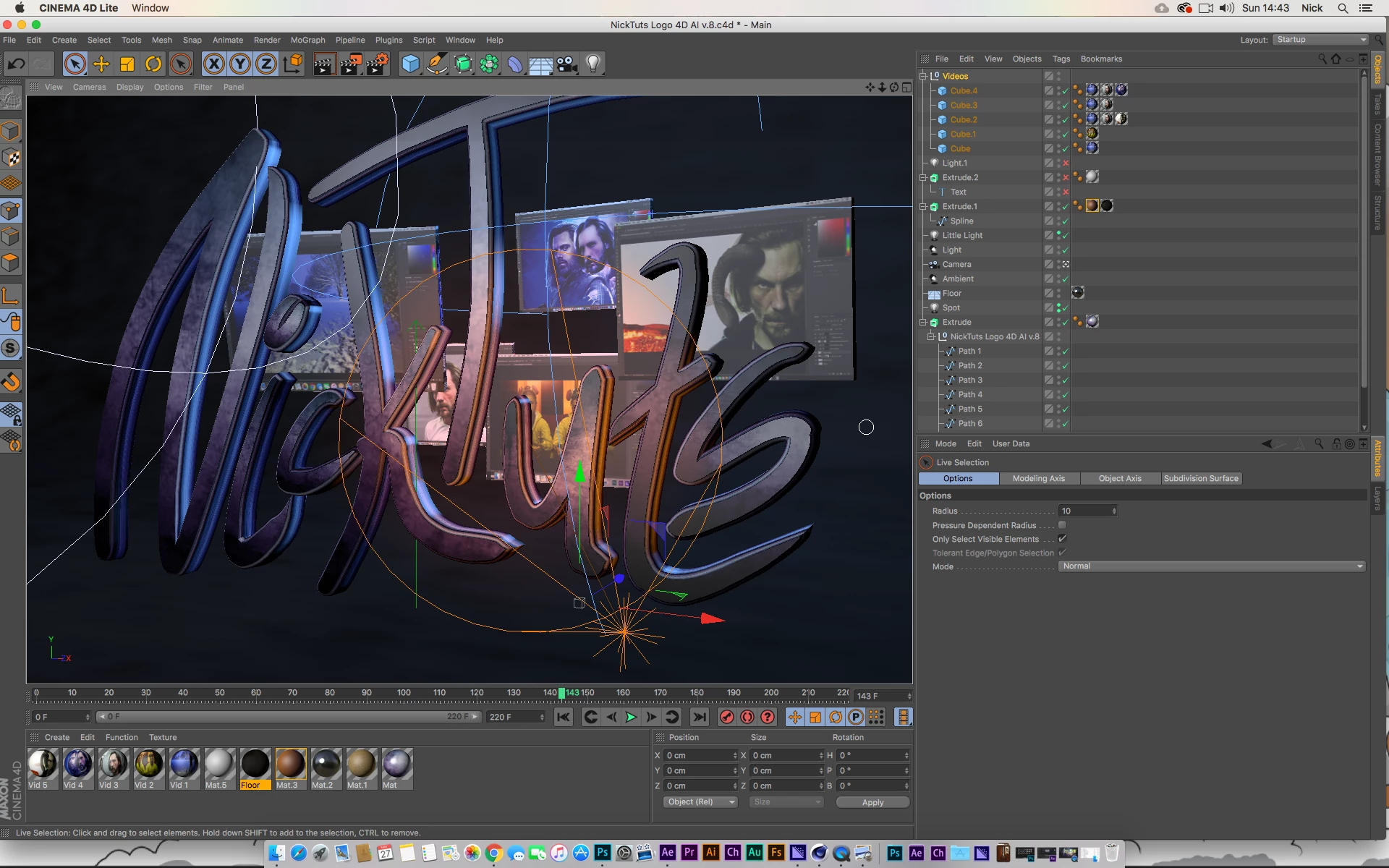Screen dimensions: 1389x868
Task: Switch to the Modeling Axis tab
Action: pyautogui.click(x=1038, y=478)
